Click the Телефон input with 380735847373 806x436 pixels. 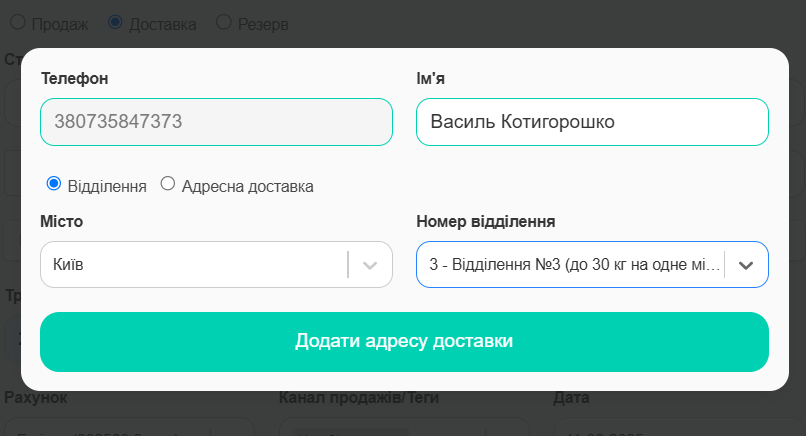(x=216, y=122)
